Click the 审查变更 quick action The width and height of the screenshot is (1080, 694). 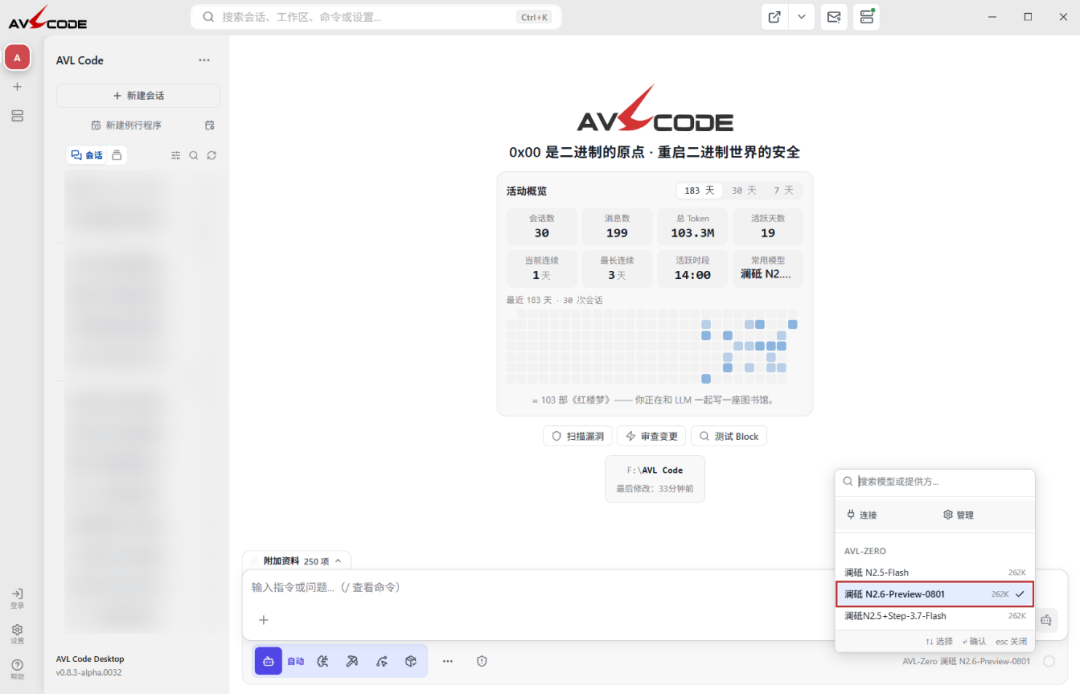tap(652, 437)
